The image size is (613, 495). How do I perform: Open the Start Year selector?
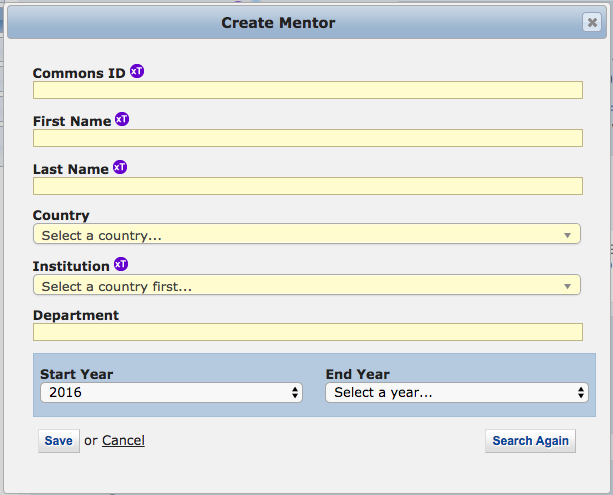point(171,393)
